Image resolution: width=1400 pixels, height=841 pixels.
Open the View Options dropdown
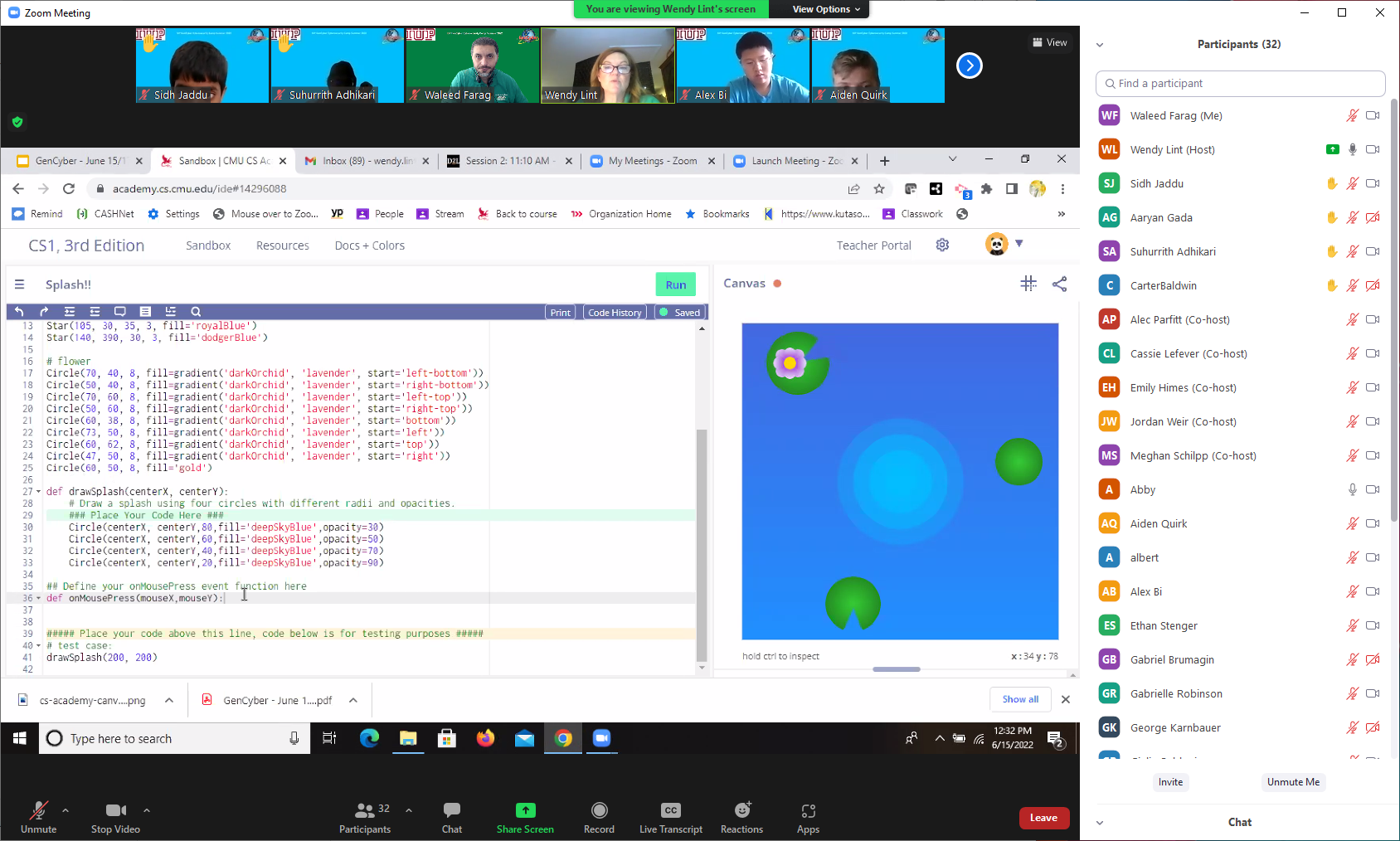(x=826, y=9)
